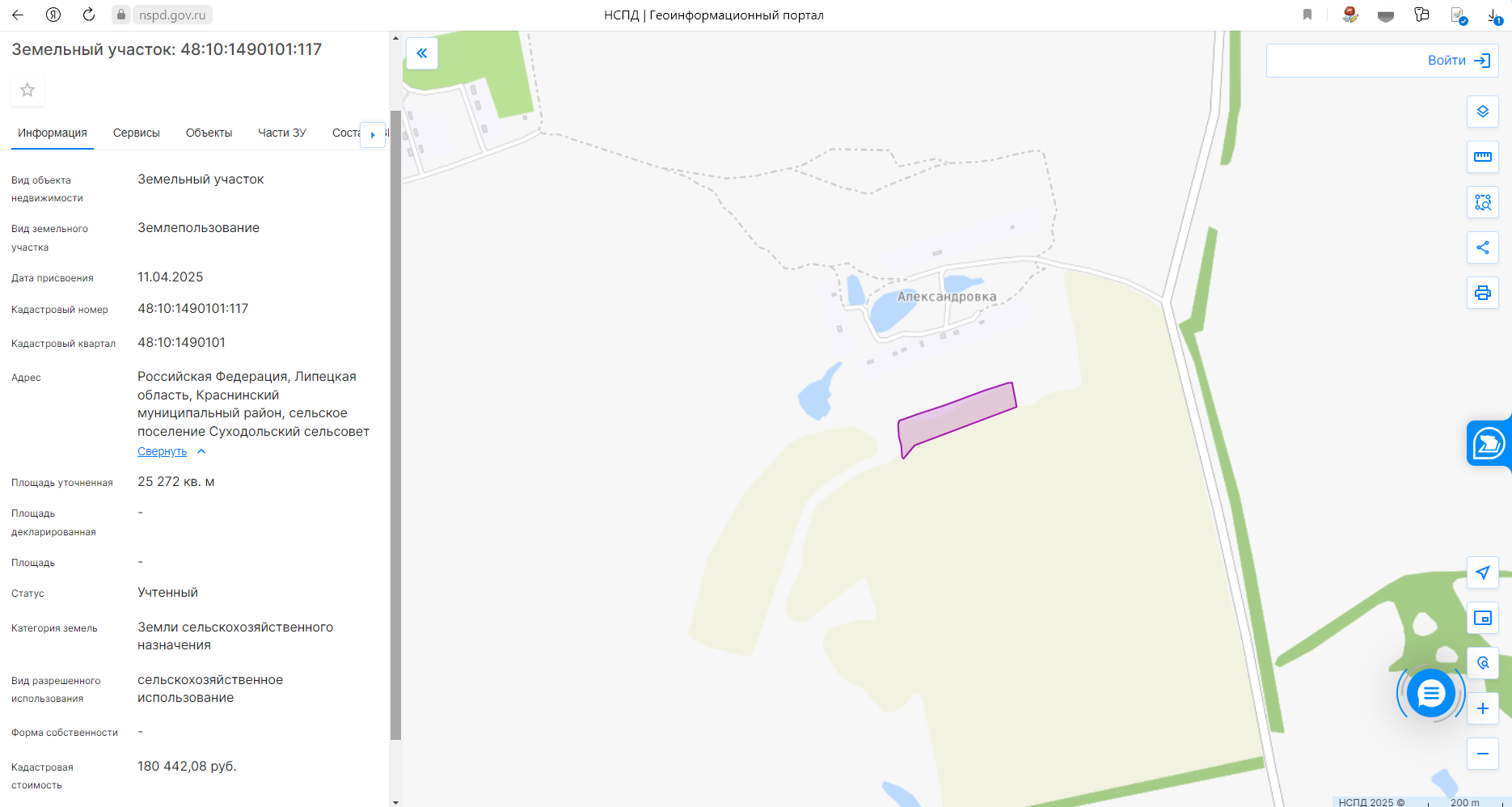Collapse the info panel with double chevron
The height and width of the screenshot is (807, 1512).
pos(421,53)
